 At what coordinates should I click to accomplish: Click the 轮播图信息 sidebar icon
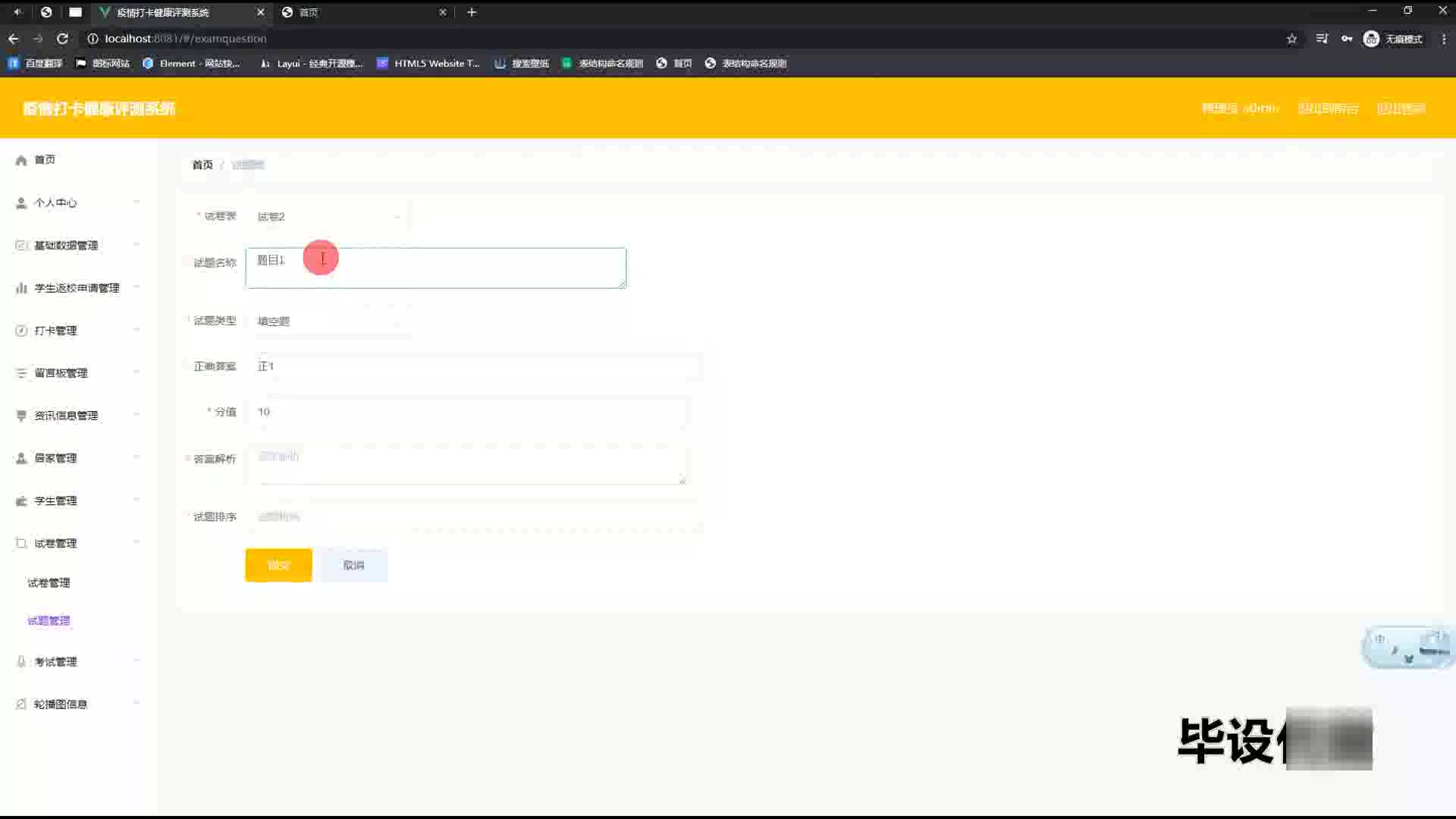coord(21,704)
